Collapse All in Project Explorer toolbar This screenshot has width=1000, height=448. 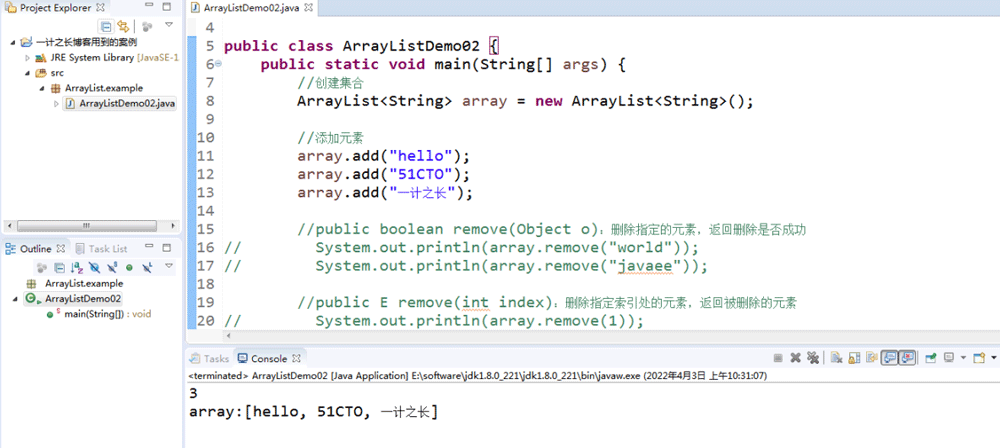107,26
